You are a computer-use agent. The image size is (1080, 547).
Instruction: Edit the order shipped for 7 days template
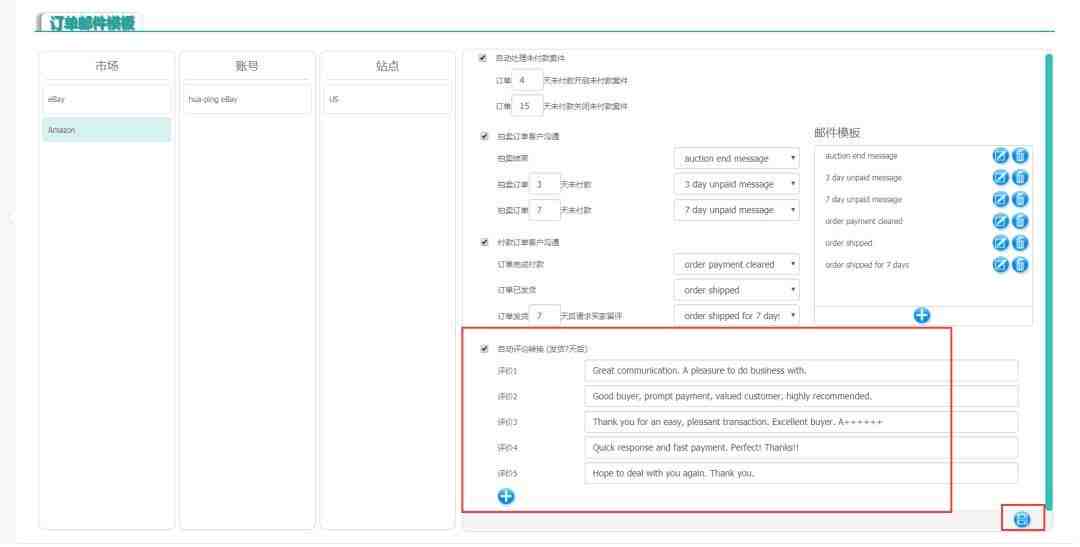point(1000,265)
